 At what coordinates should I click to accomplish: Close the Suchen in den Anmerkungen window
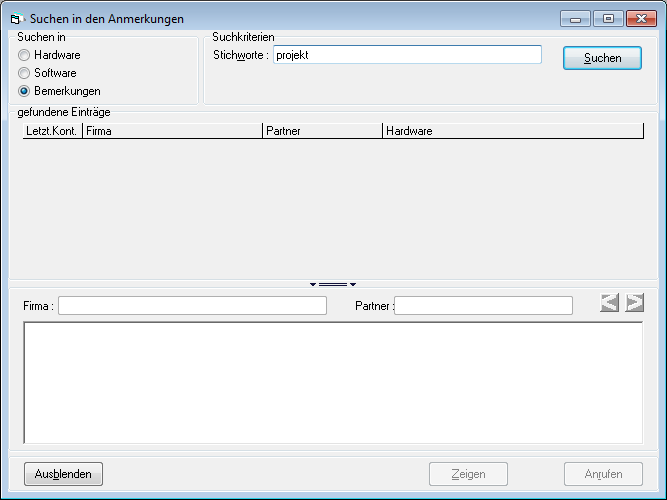(x=640, y=18)
